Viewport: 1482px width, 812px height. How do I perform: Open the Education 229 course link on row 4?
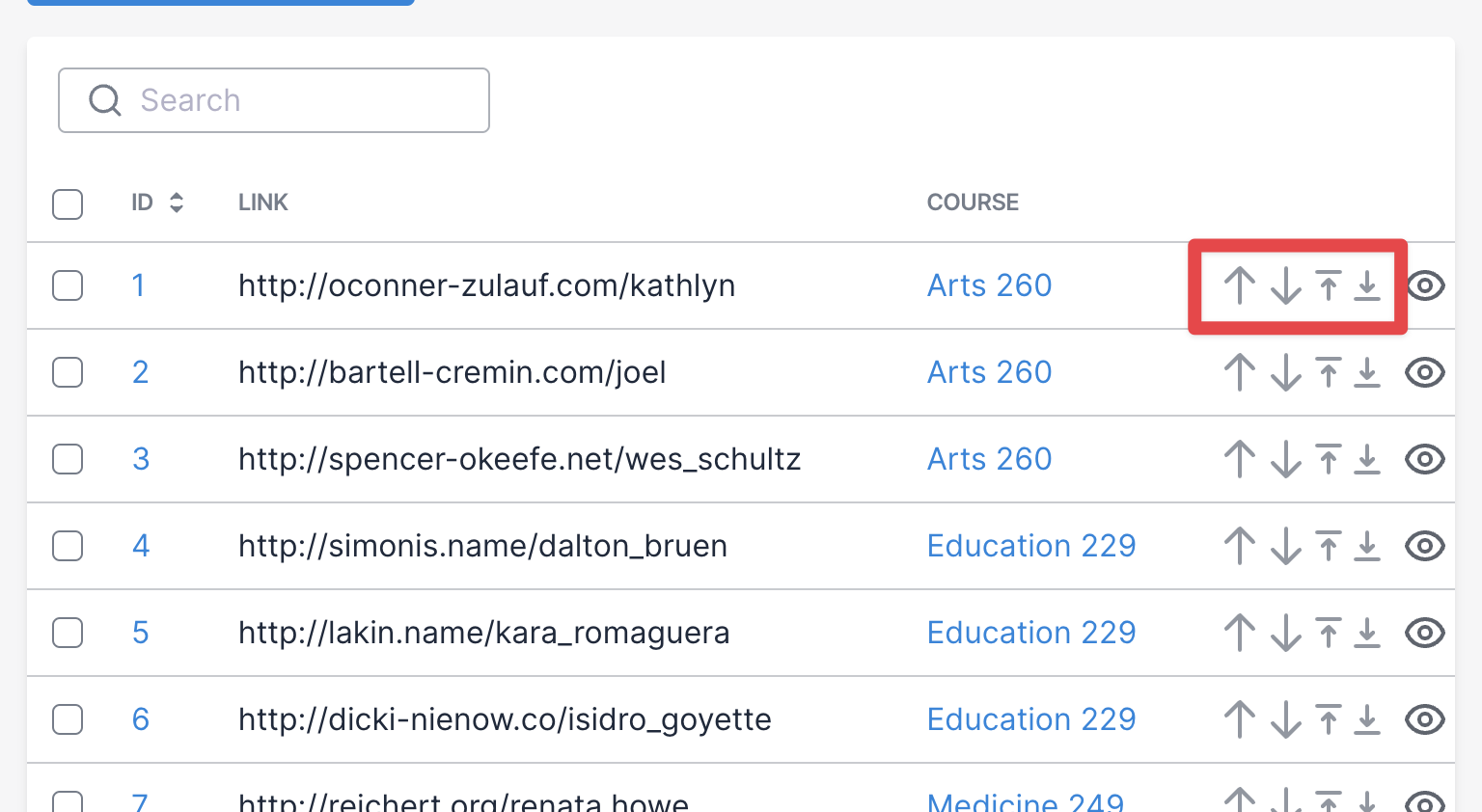pyautogui.click(x=1031, y=546)
